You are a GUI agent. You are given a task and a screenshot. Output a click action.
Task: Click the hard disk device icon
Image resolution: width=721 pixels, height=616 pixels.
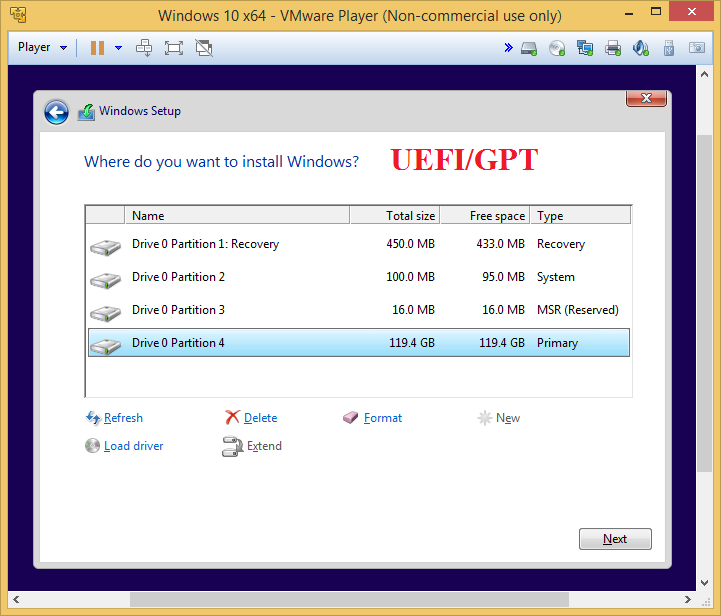pos(529,48)
